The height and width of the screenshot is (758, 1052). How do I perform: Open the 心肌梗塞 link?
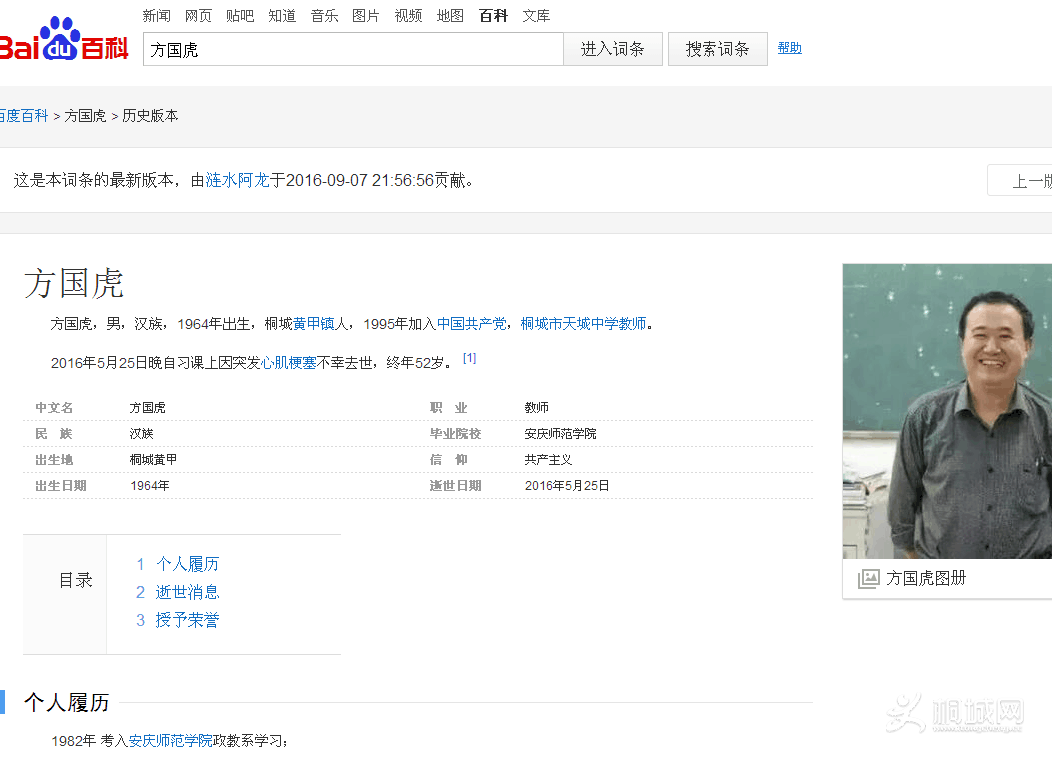click(289, 363)
